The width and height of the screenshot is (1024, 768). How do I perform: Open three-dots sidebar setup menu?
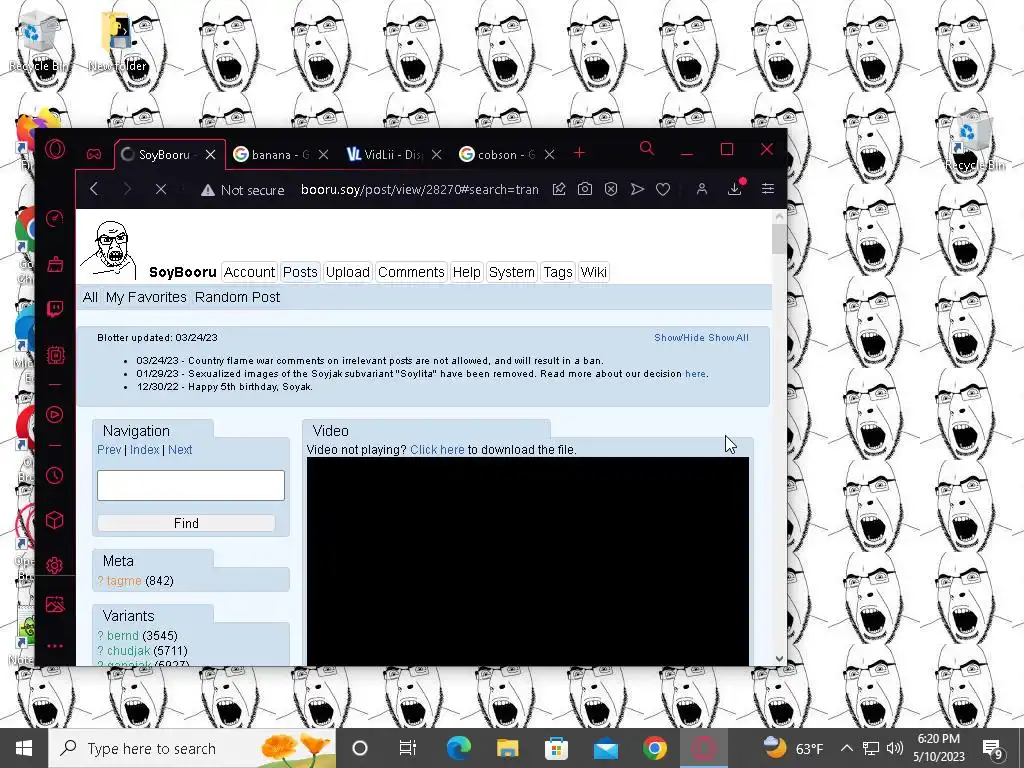coord(55,646)
